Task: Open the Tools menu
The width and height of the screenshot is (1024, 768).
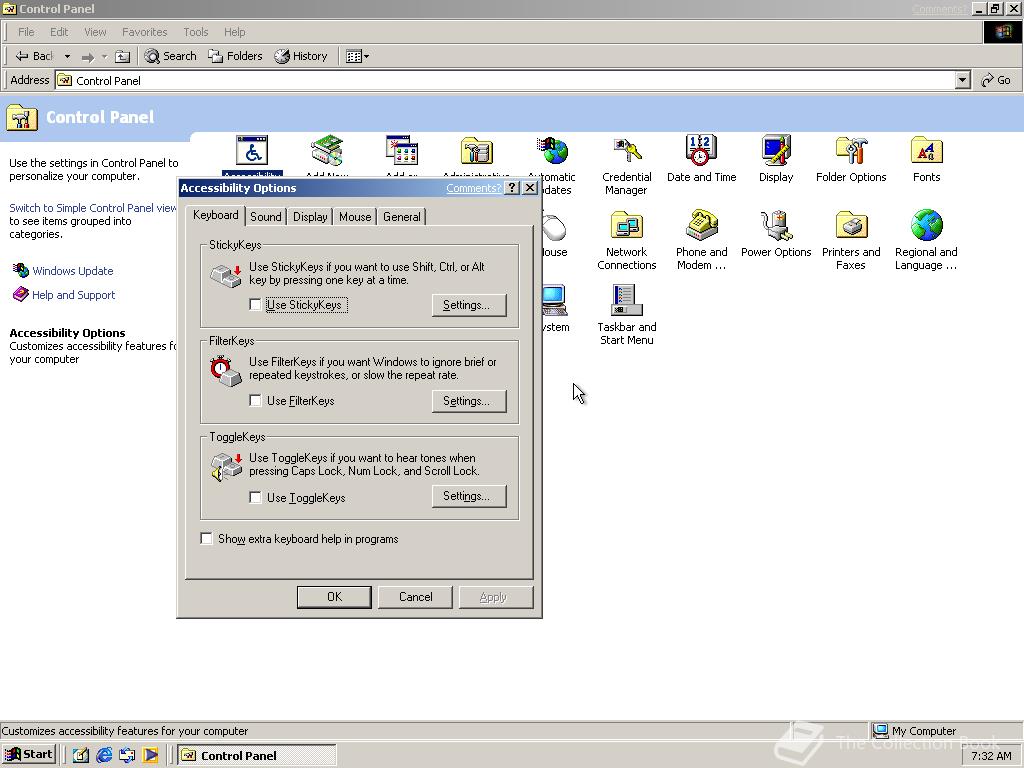Action: (x=195, y=32)
